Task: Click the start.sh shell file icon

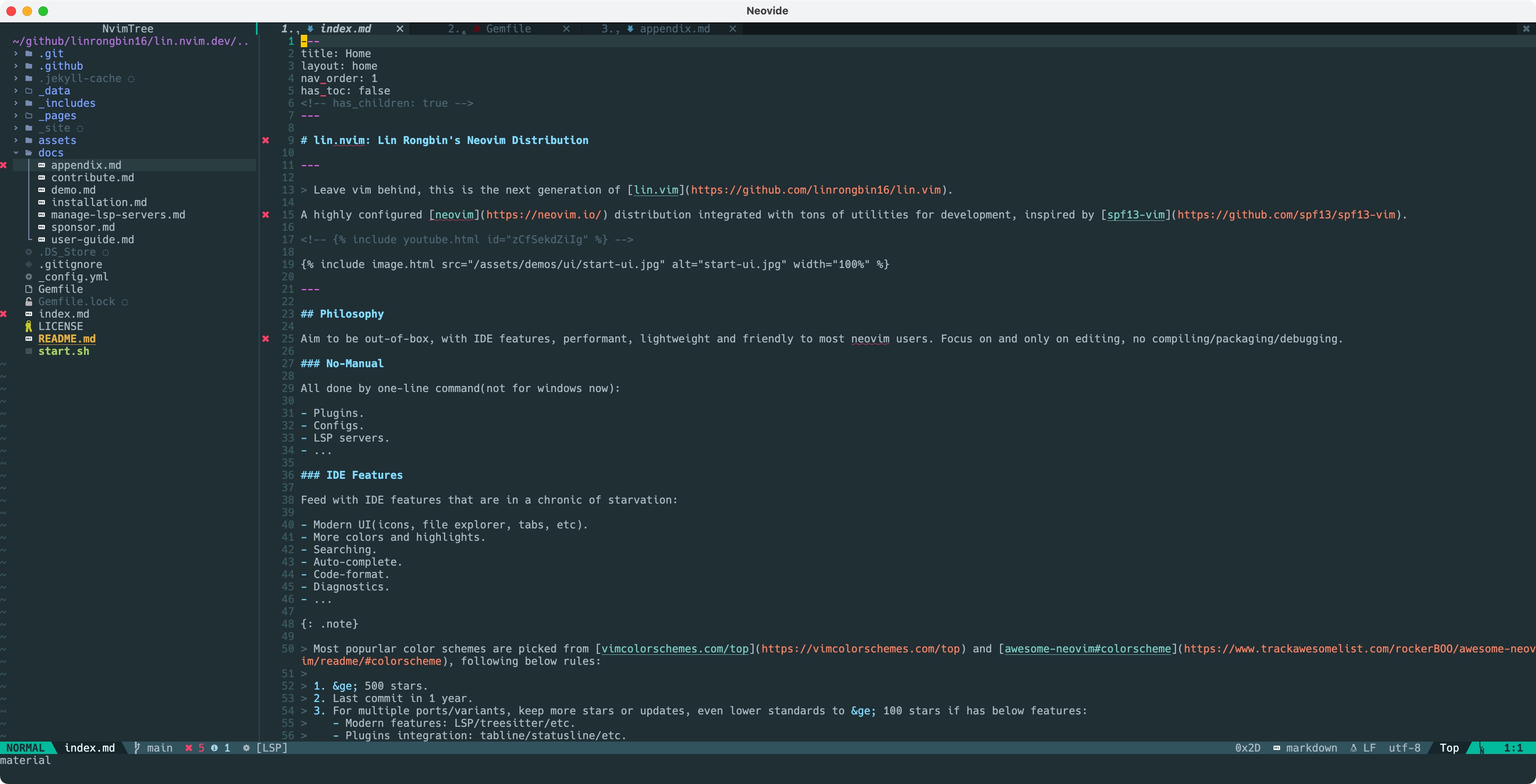Action: pos(29,351)
